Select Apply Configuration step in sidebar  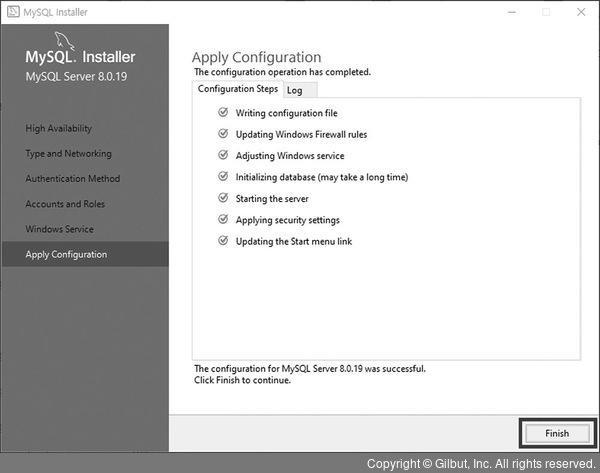coord(85,254)
